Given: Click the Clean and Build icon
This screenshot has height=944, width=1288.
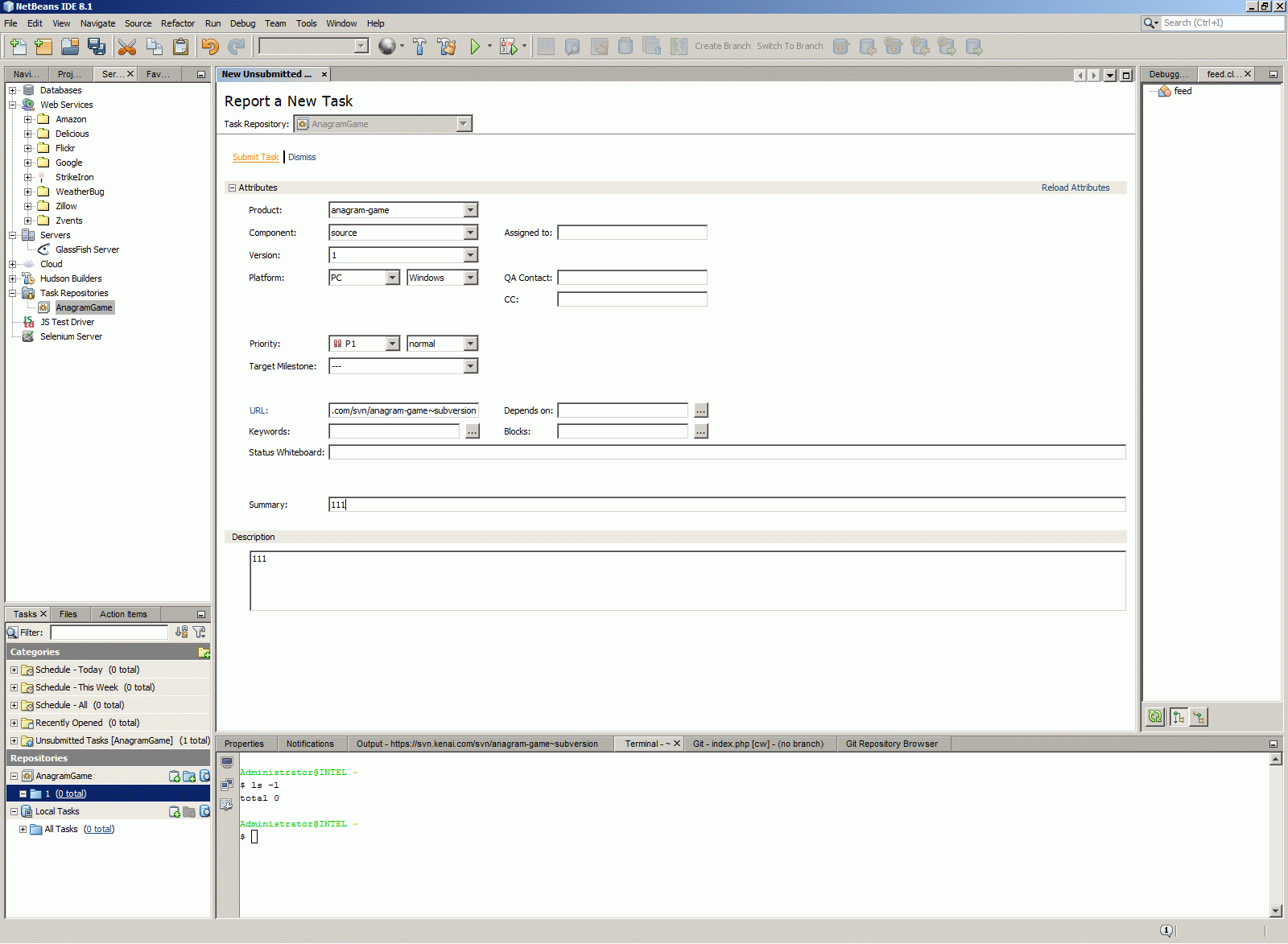Looking at the screenshot, I should point(447,47).
